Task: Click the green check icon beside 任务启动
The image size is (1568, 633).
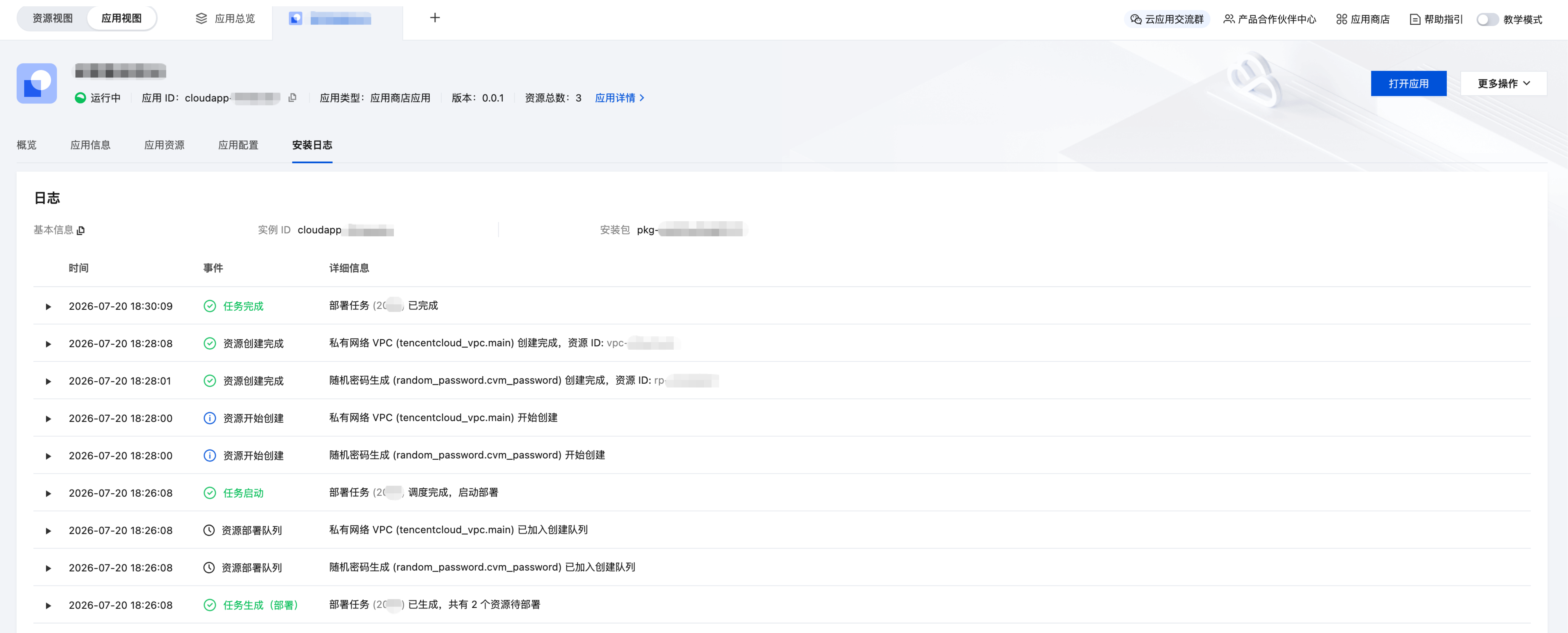Action: coord(209,493)
